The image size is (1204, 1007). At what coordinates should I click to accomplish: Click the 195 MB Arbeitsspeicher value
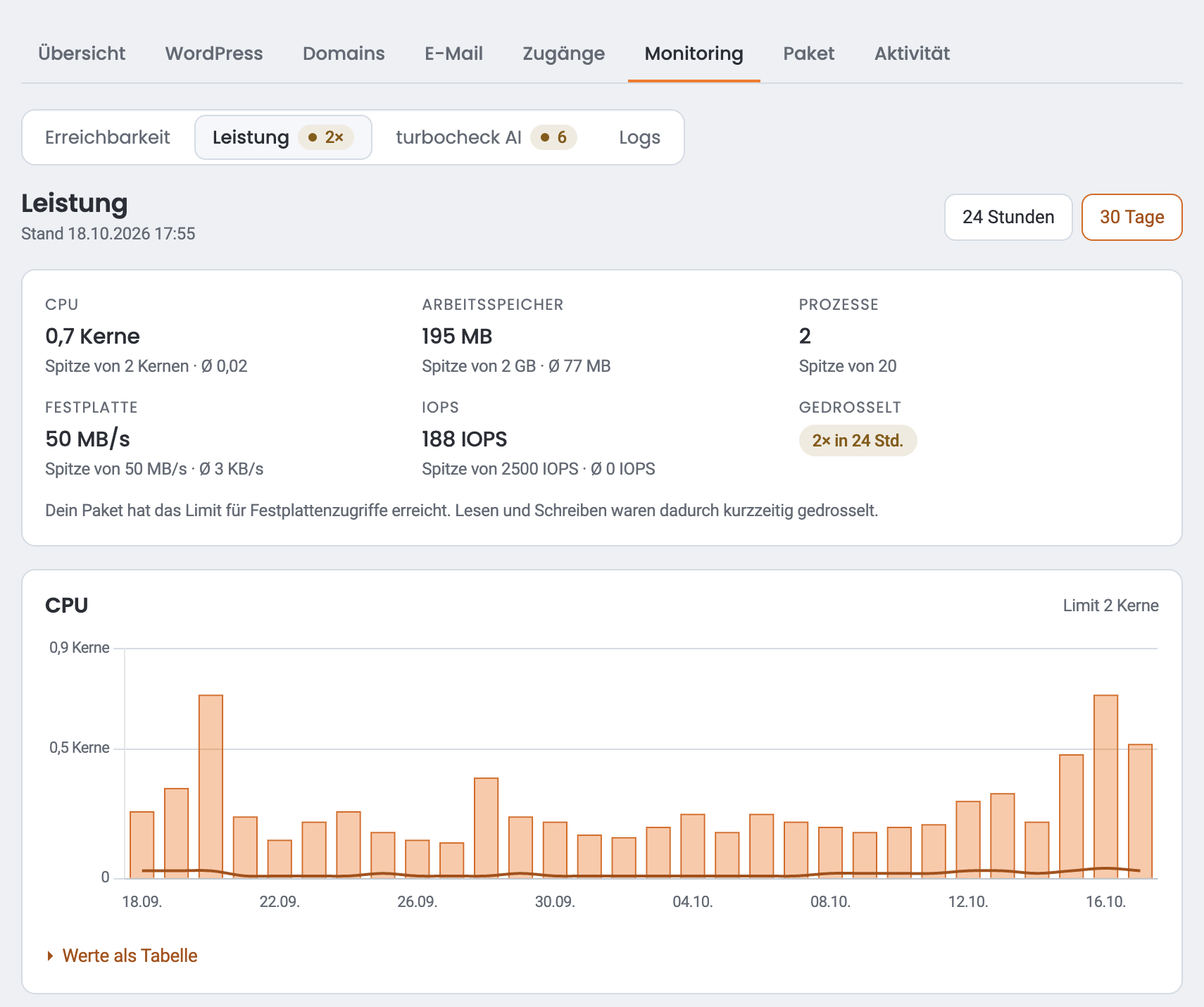(457, 336)
